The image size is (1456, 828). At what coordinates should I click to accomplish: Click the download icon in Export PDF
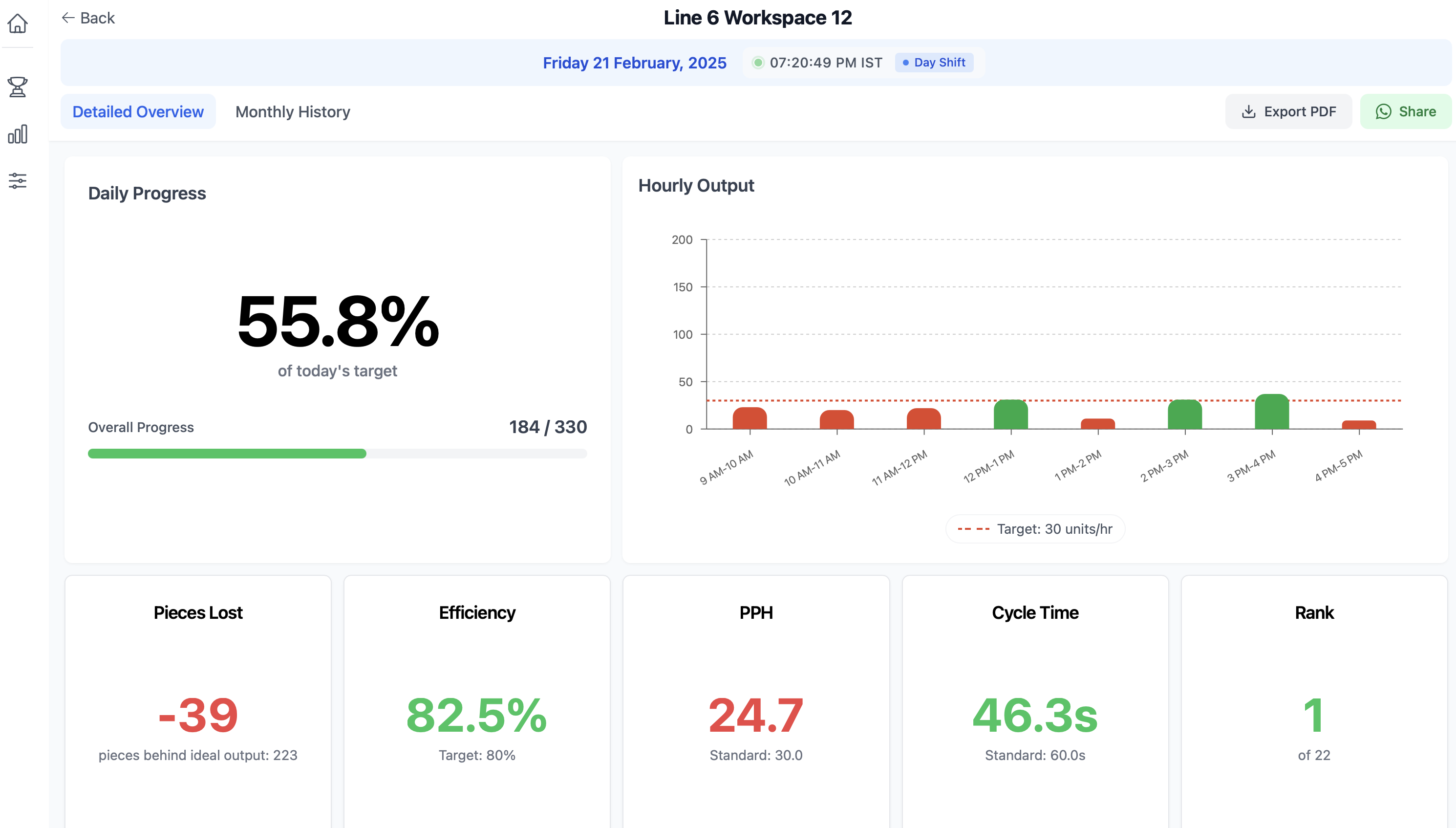click(x=1248, y=111)
